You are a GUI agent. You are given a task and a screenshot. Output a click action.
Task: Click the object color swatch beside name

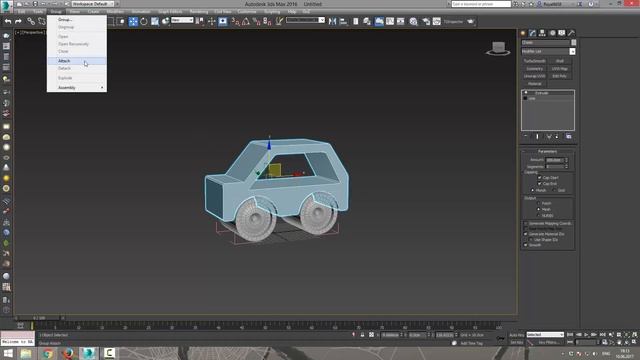(573, 42)
